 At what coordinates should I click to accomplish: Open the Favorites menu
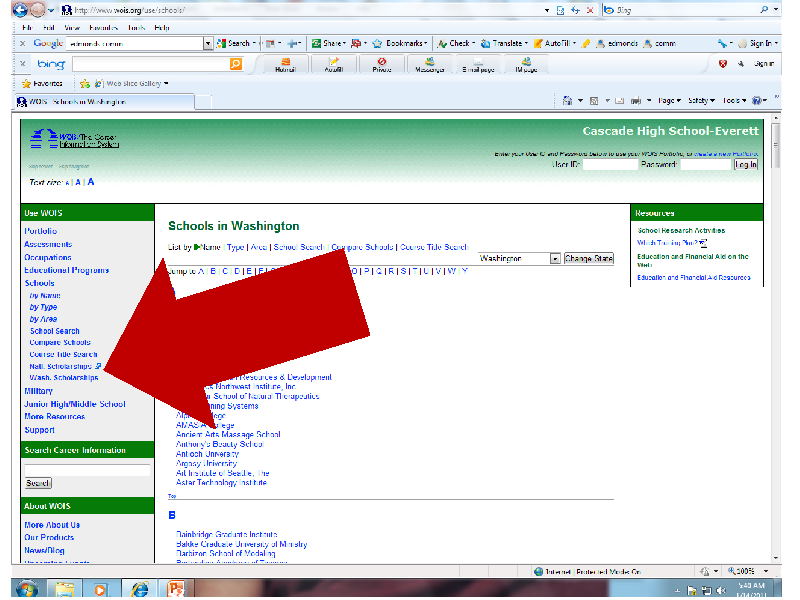pos(104,28)
